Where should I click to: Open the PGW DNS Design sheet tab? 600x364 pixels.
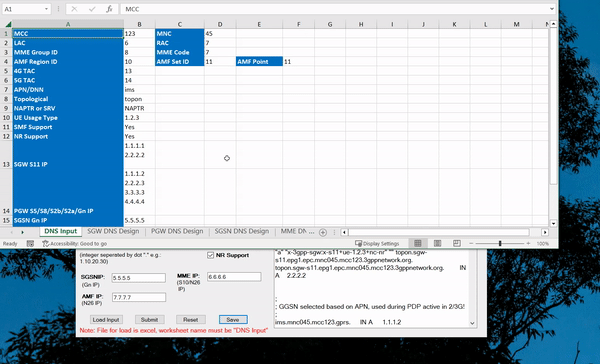coord(177,231)
